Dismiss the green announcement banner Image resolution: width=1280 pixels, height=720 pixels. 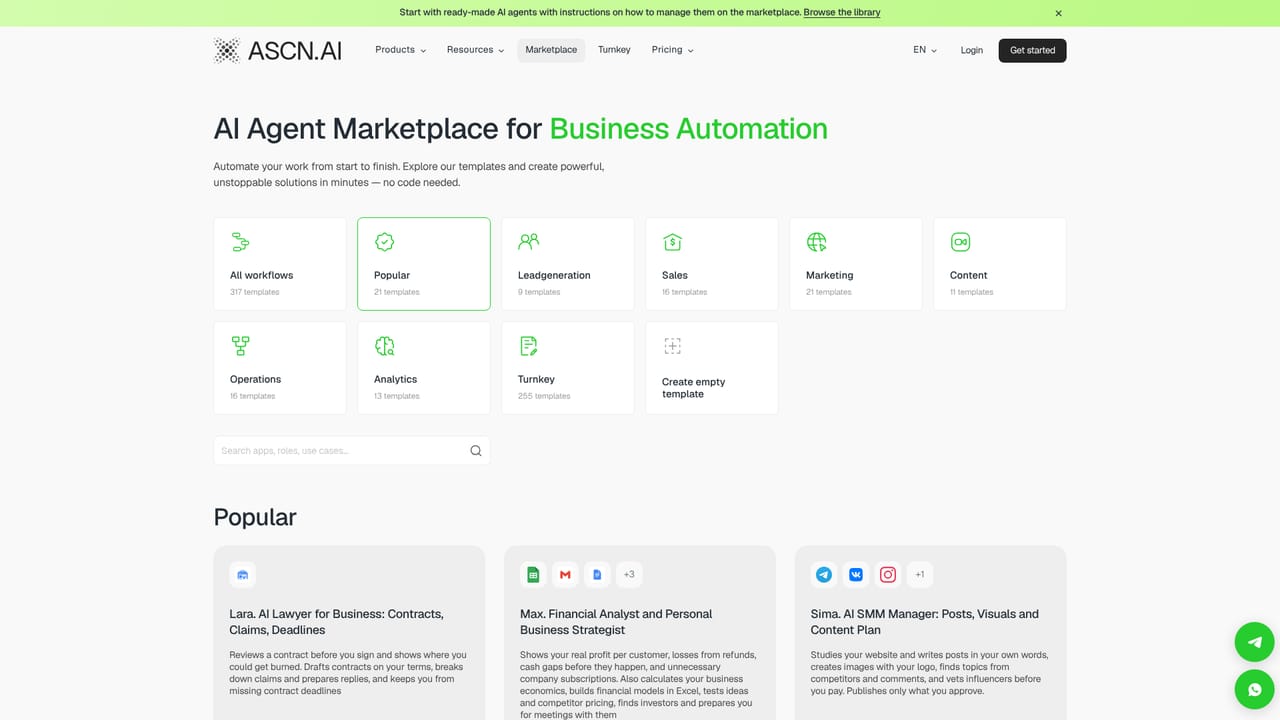[x=1059, y=13]
